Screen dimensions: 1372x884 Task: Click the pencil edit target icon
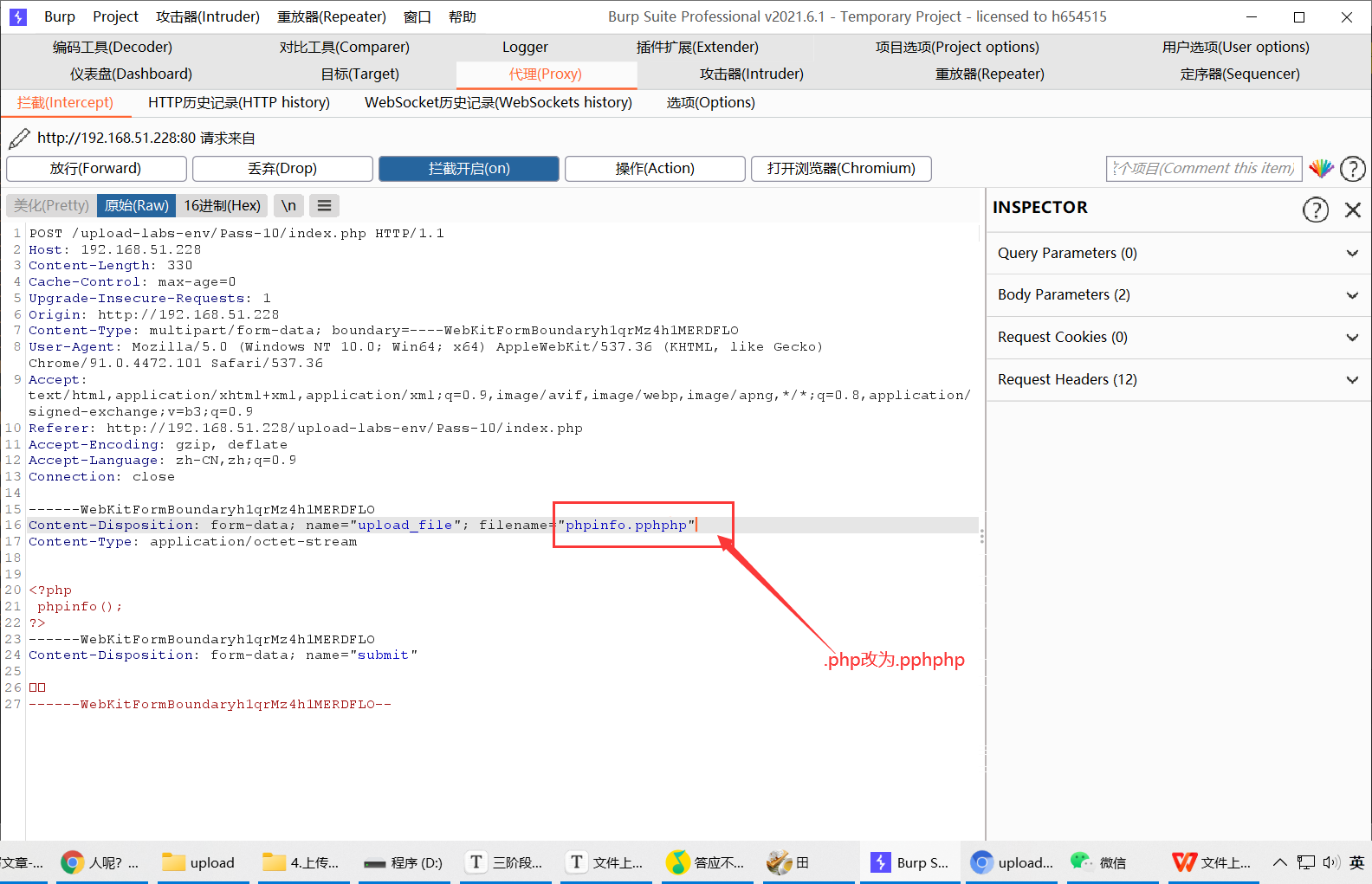click(x=19, y=138)
